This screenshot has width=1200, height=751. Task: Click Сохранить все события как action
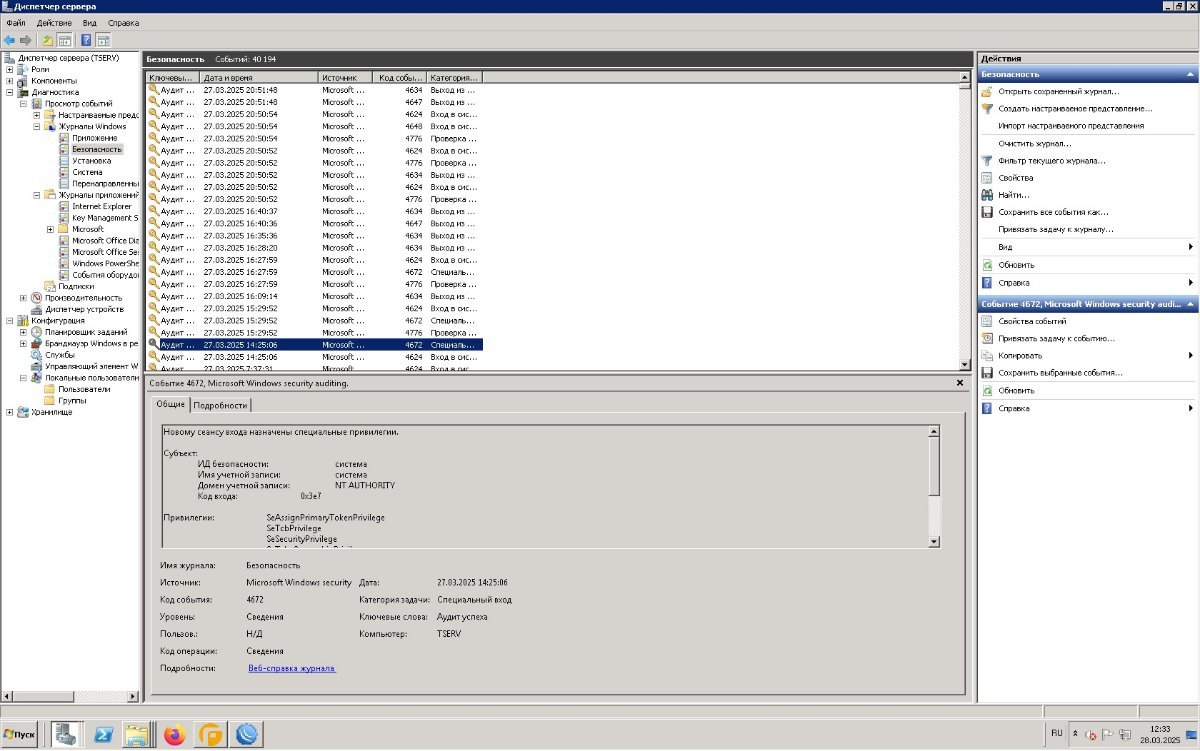tap(1053, 212)
